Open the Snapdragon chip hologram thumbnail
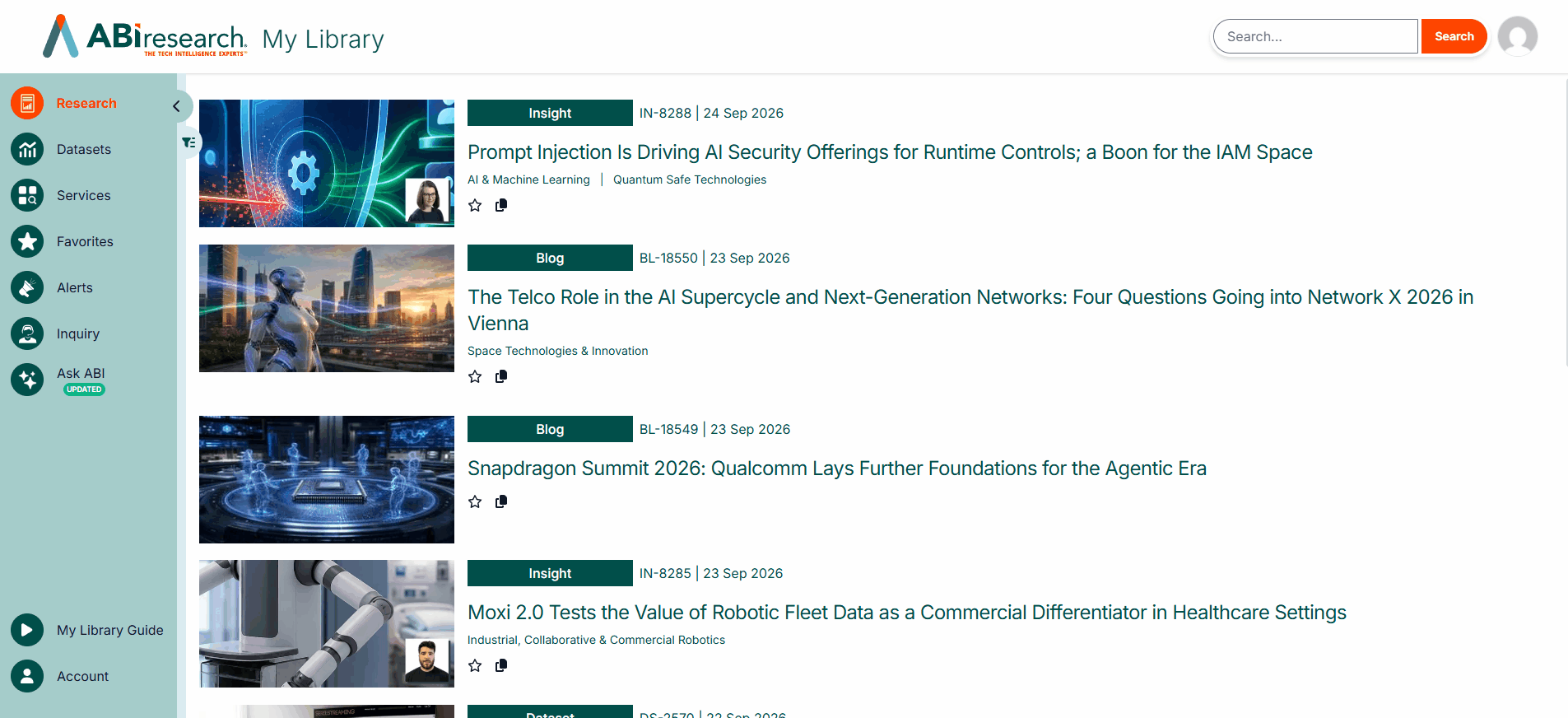The width and height of the screenshot is (1568, 718). (x=327, y=479)
